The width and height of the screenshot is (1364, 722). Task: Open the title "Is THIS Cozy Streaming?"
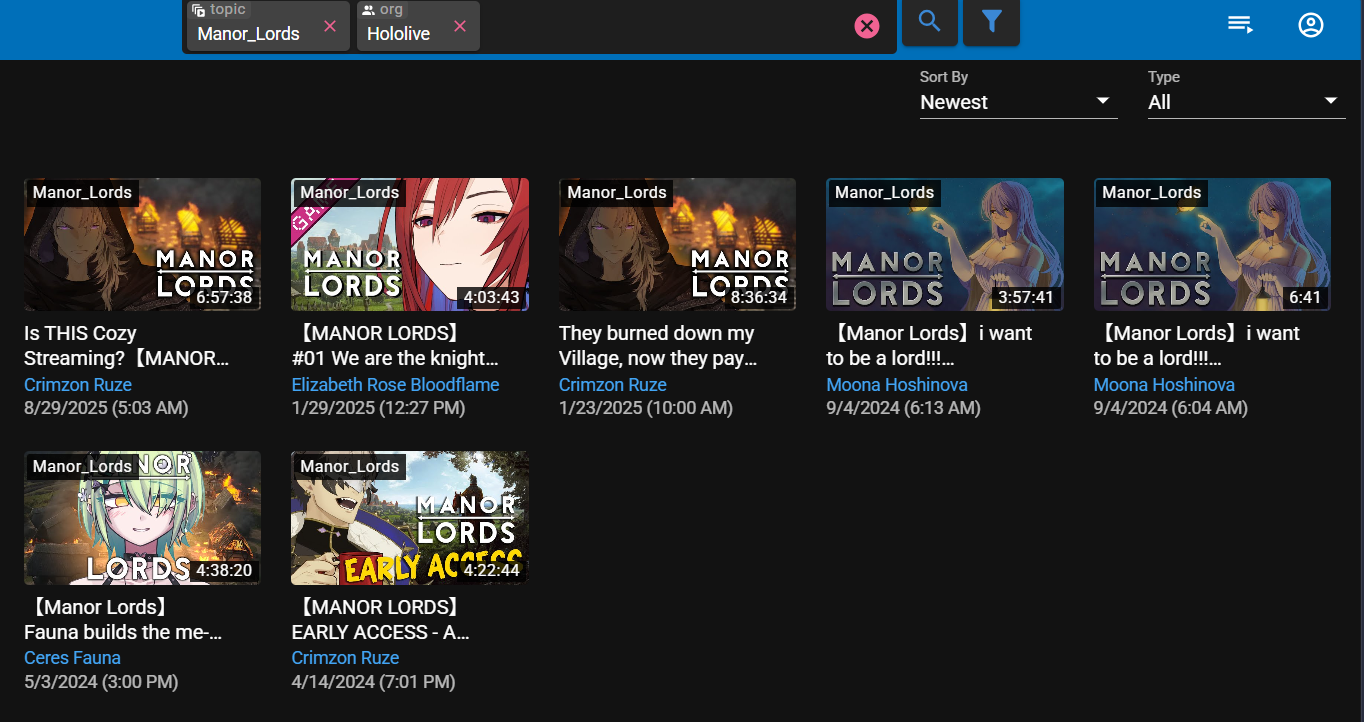pyautogui.click(x=127, y=346)
